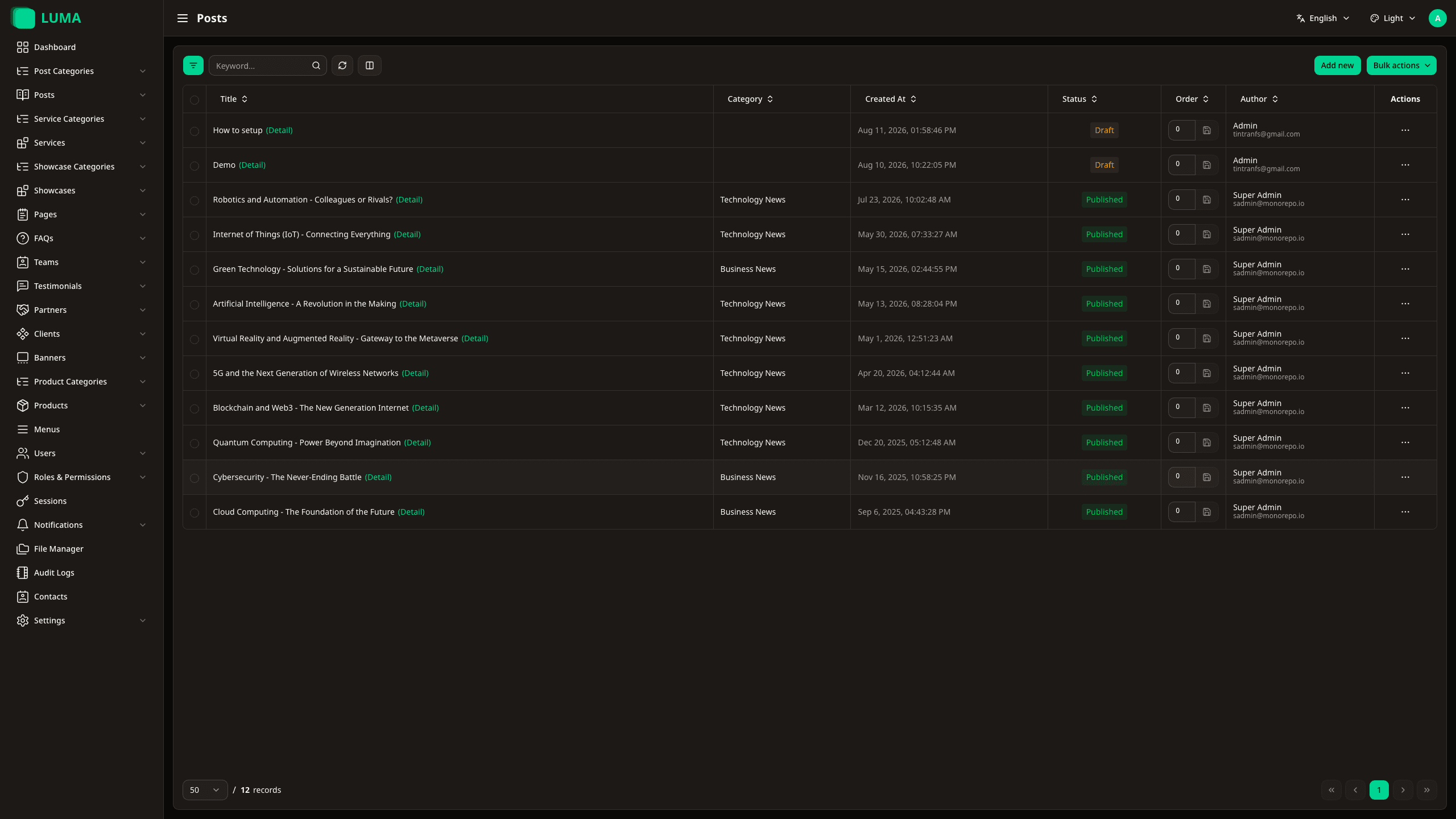Open the user avatar A menu
This screenshot has width=1456, height=819.
click(1437, 18)
